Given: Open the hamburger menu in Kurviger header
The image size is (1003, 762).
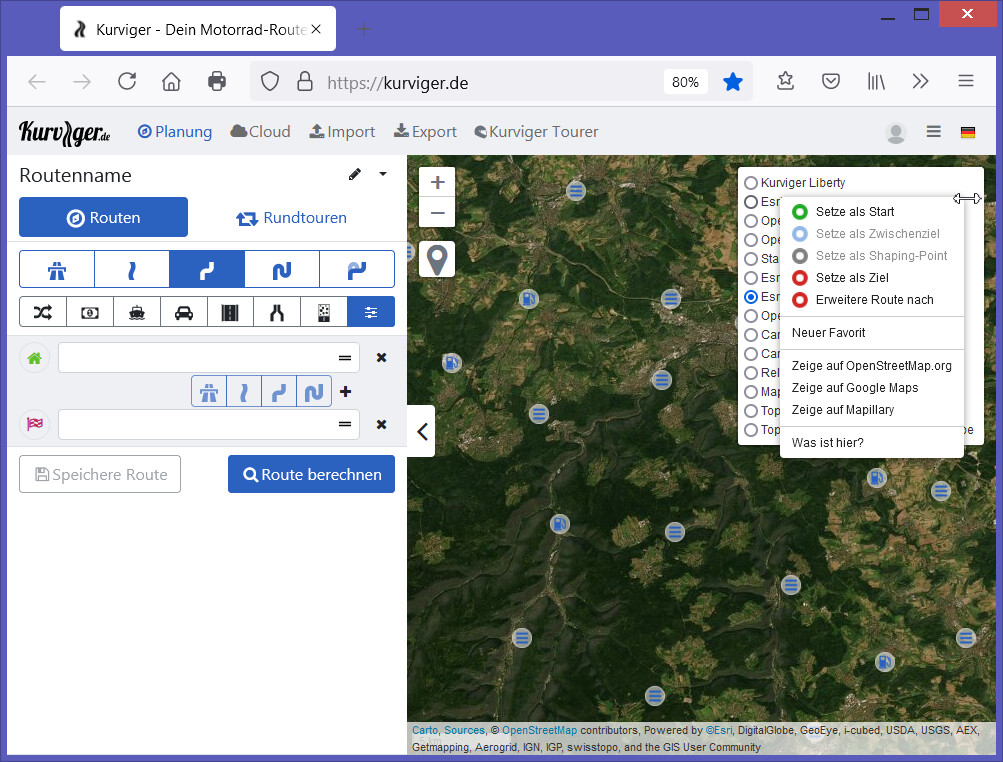Looking at the screenshot, I should tap(933, 132).
